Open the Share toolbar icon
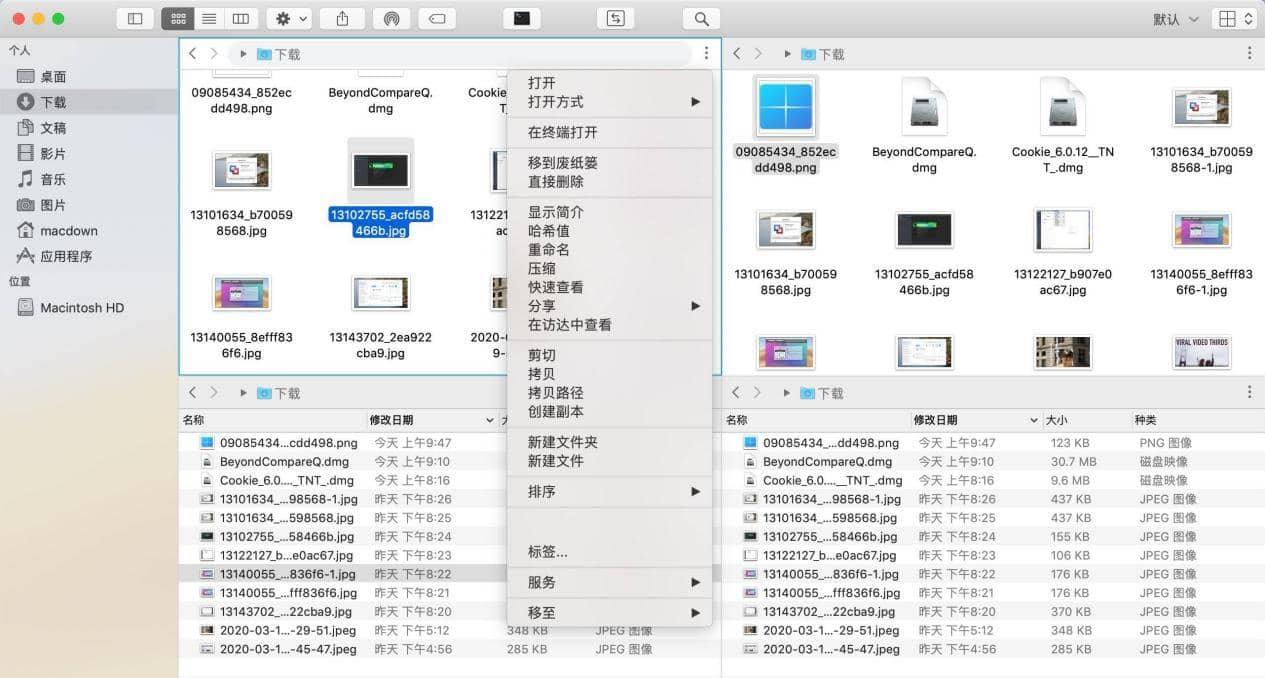Screen dimensions: 1265x678 (x=343, y=17)
